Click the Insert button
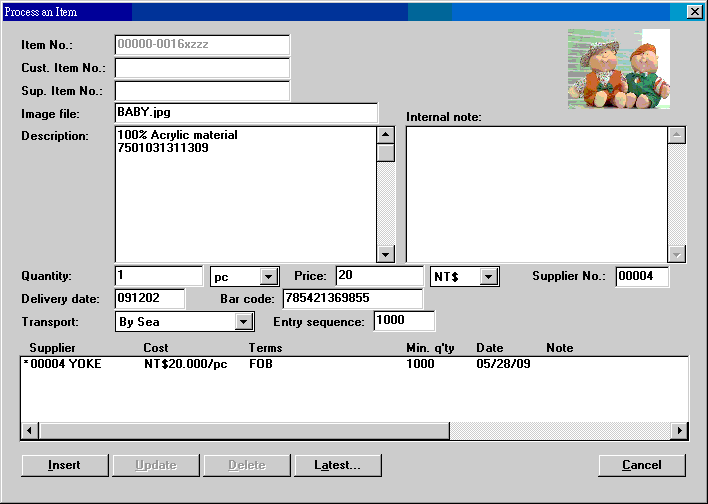Screen dimensions: 708x504 pos(65,465)
